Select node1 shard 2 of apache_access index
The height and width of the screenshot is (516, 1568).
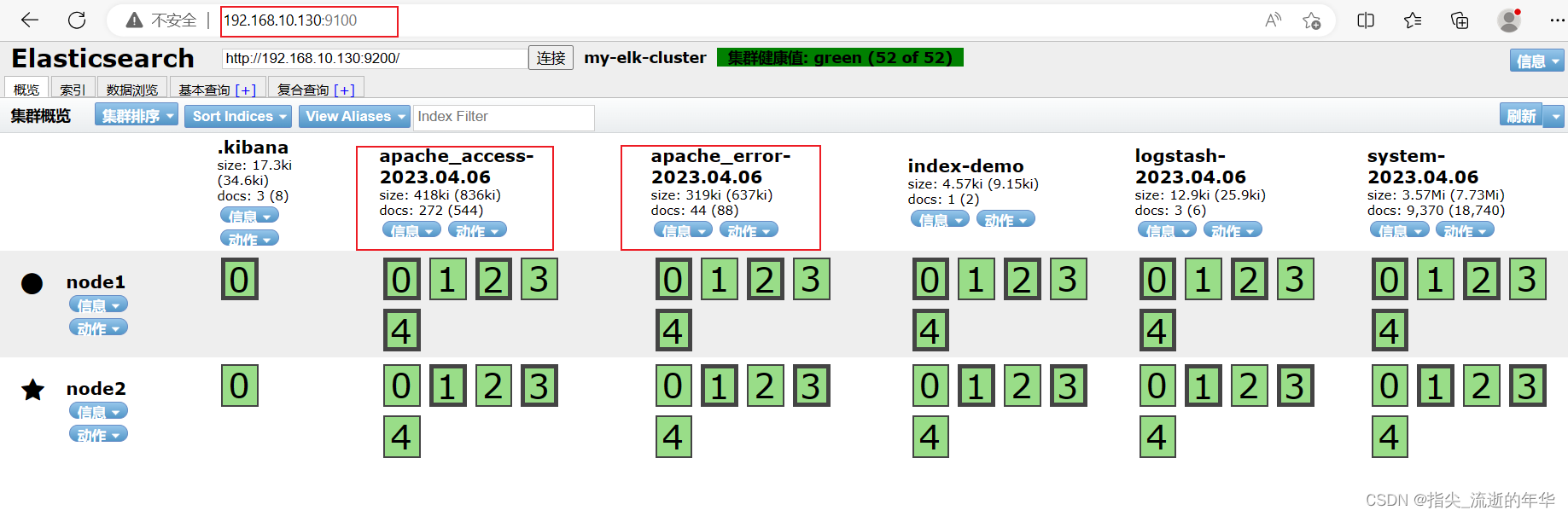tap(493, 280)
